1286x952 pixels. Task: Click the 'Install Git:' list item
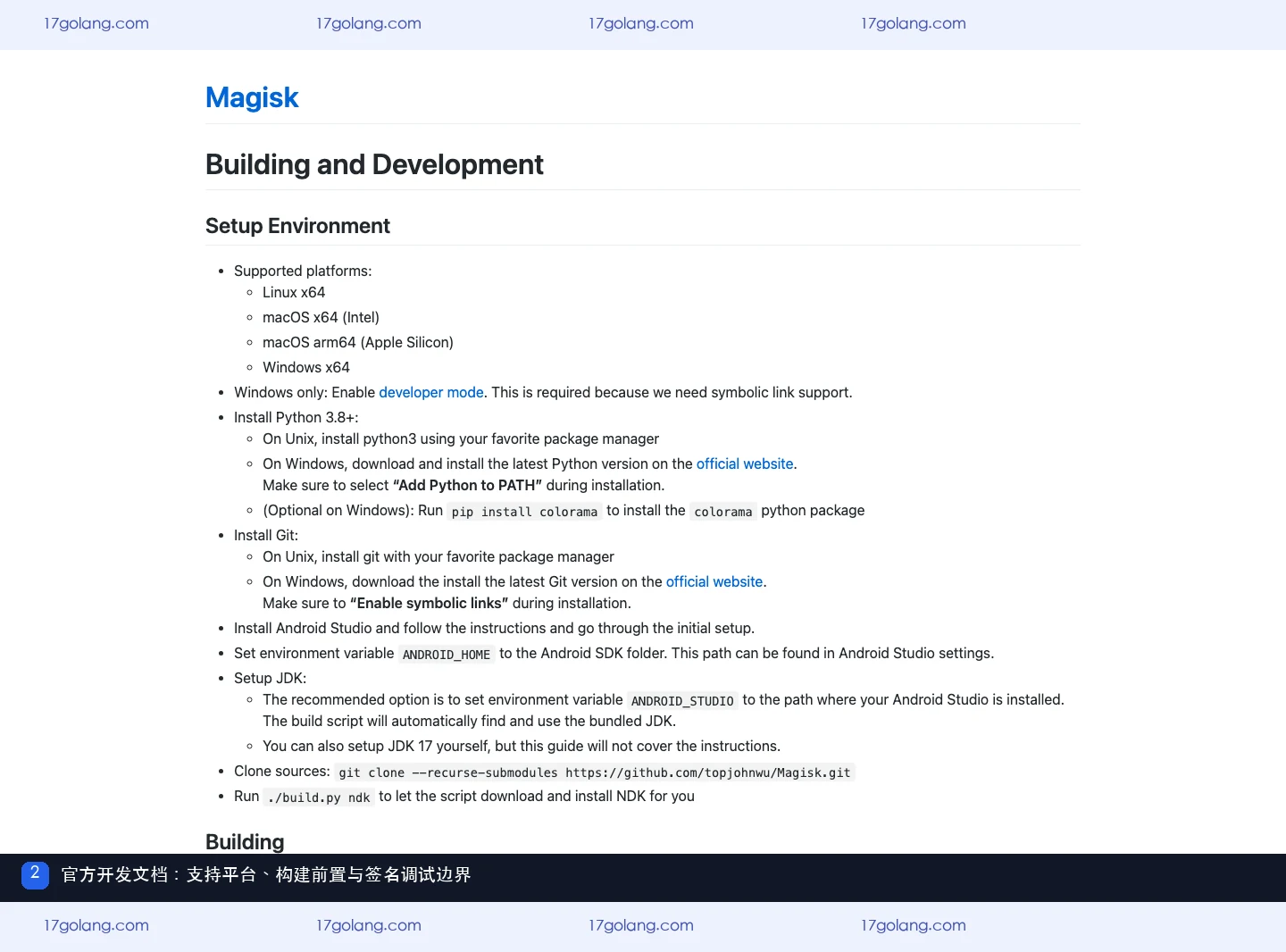point(266,535)
